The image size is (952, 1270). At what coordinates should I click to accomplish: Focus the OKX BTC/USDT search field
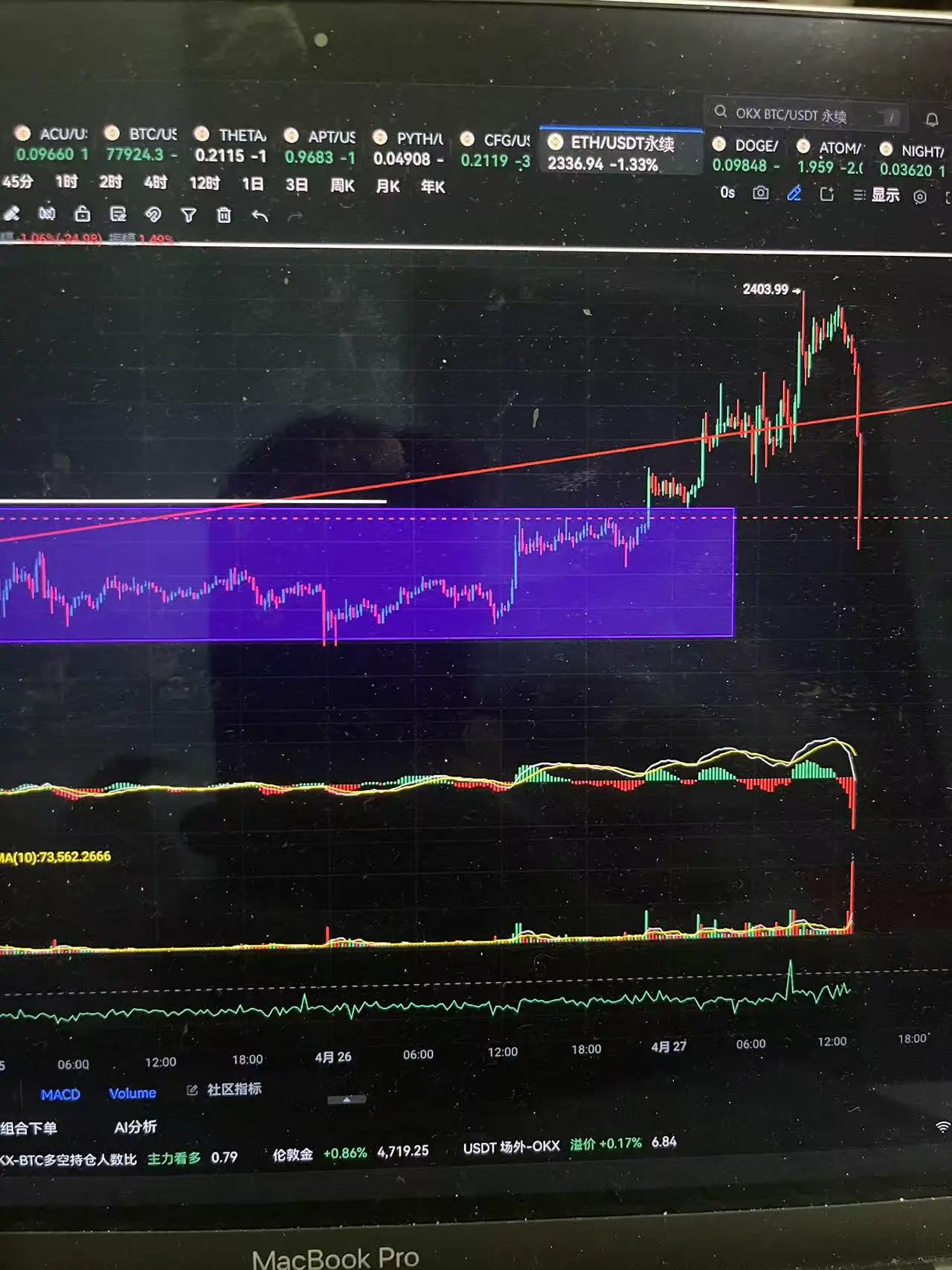tap(805, 115)
